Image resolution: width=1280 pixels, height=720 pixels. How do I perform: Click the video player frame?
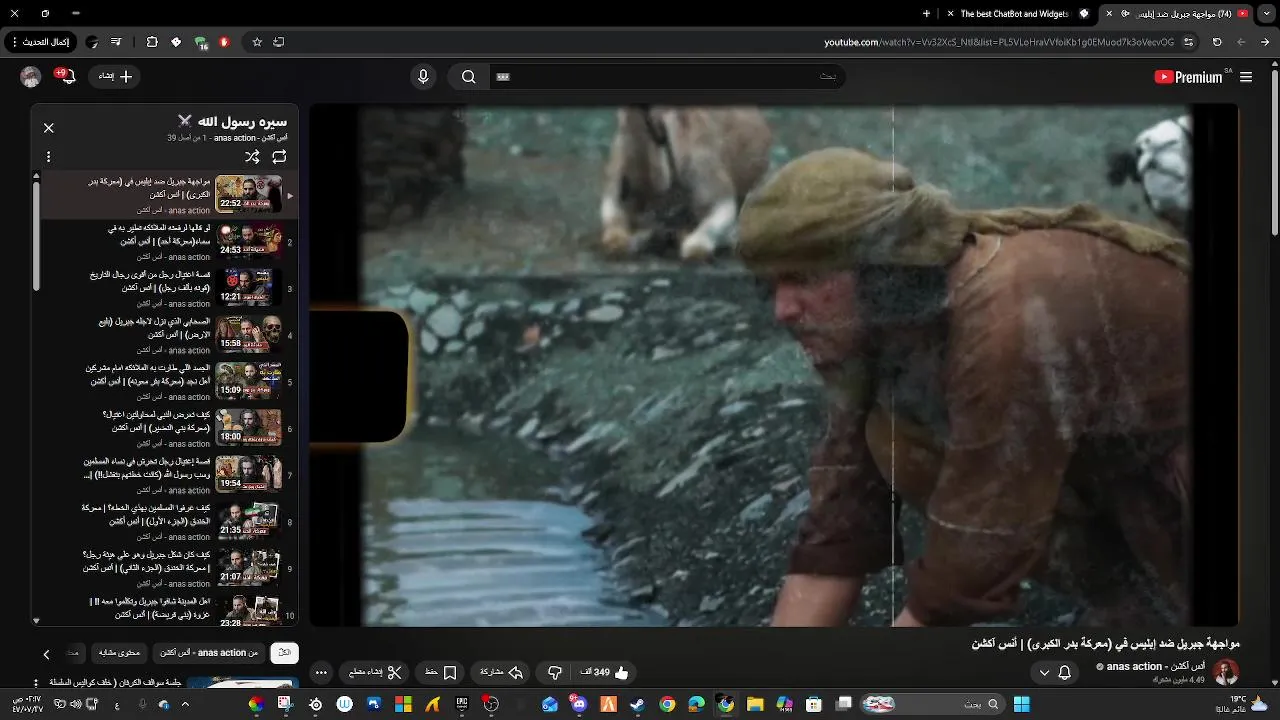coord(773,366)
